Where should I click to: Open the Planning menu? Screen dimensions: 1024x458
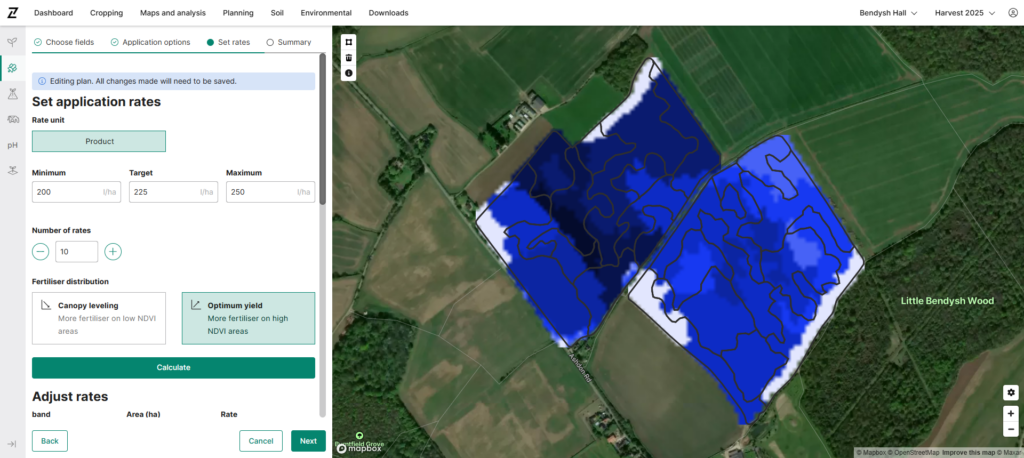[x=238, y=13]
